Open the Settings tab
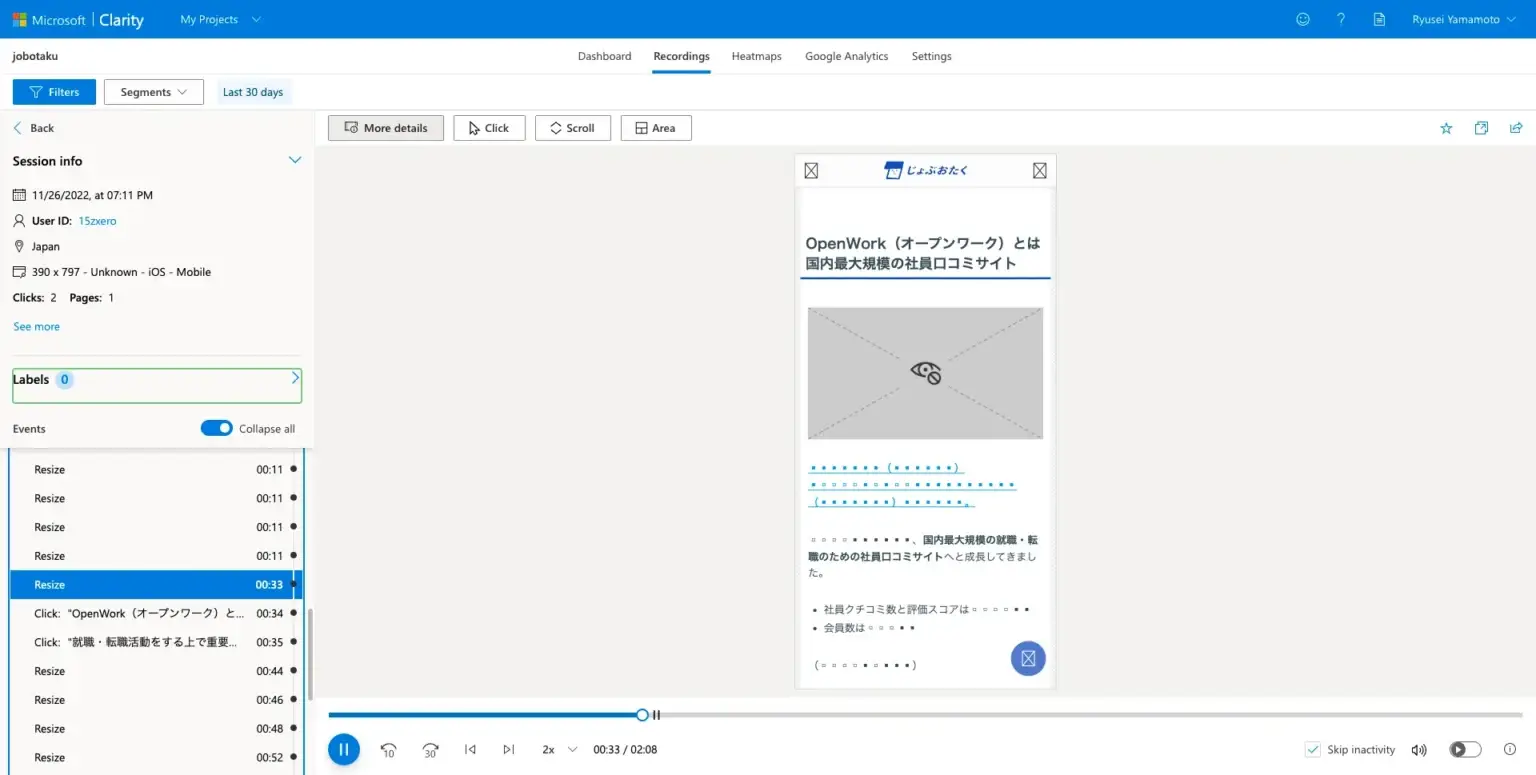The width and height of the screenshot is (1536, 775). click(x=932, y=56)
